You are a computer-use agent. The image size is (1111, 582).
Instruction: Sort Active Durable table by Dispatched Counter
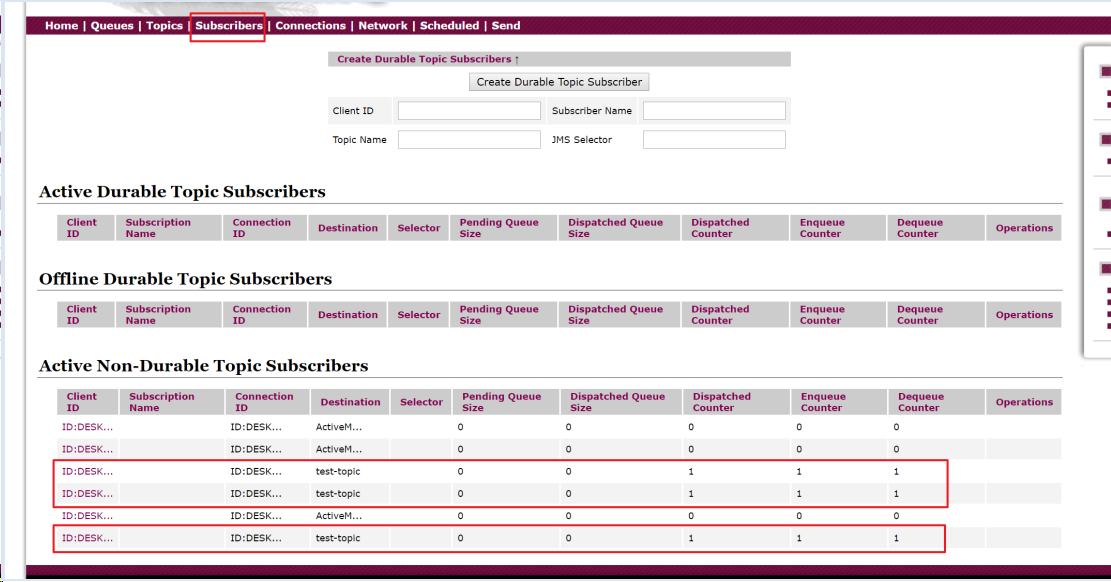click(x=735, y=228)
